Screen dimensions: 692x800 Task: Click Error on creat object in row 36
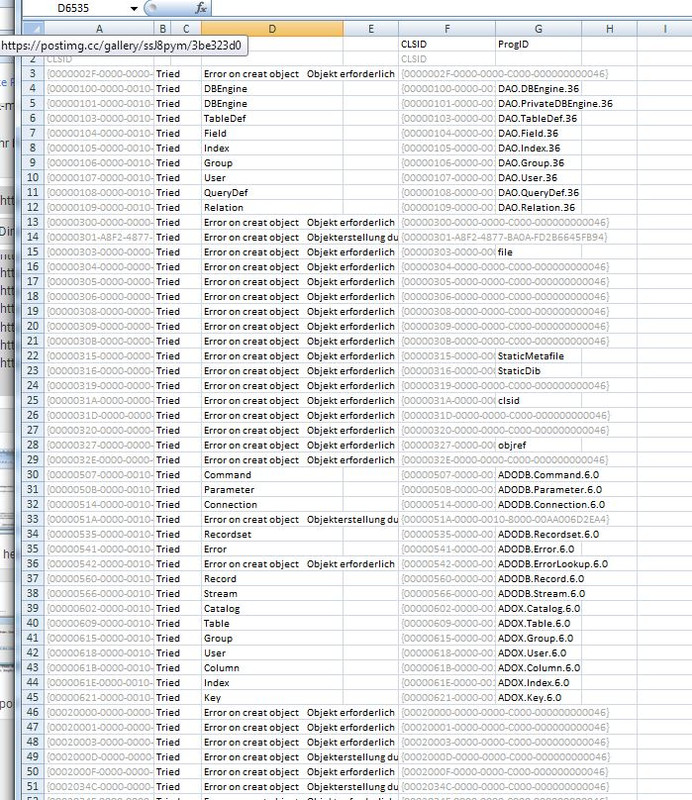pyautogui.click(x=251, y=564)
